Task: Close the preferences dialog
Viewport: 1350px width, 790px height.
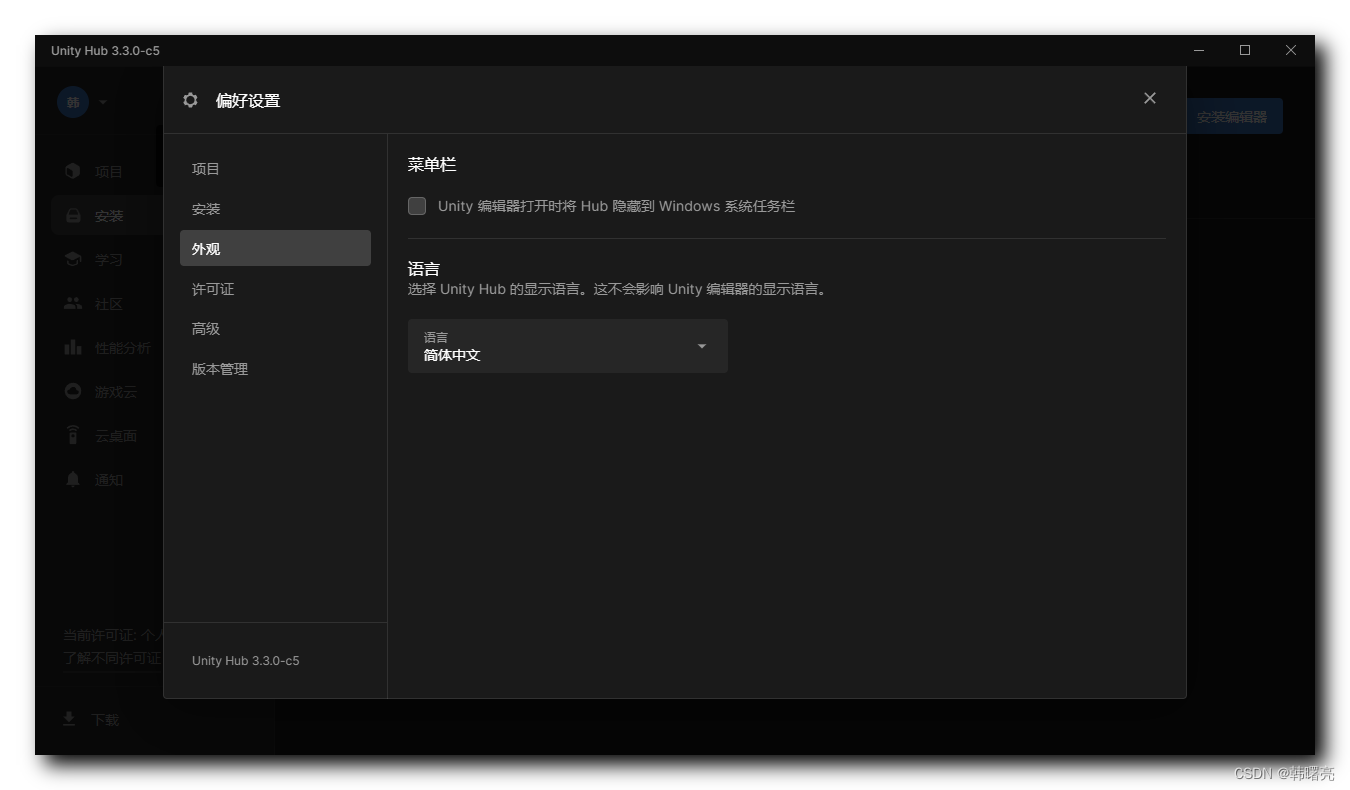Action: (x=1149, y=98)
